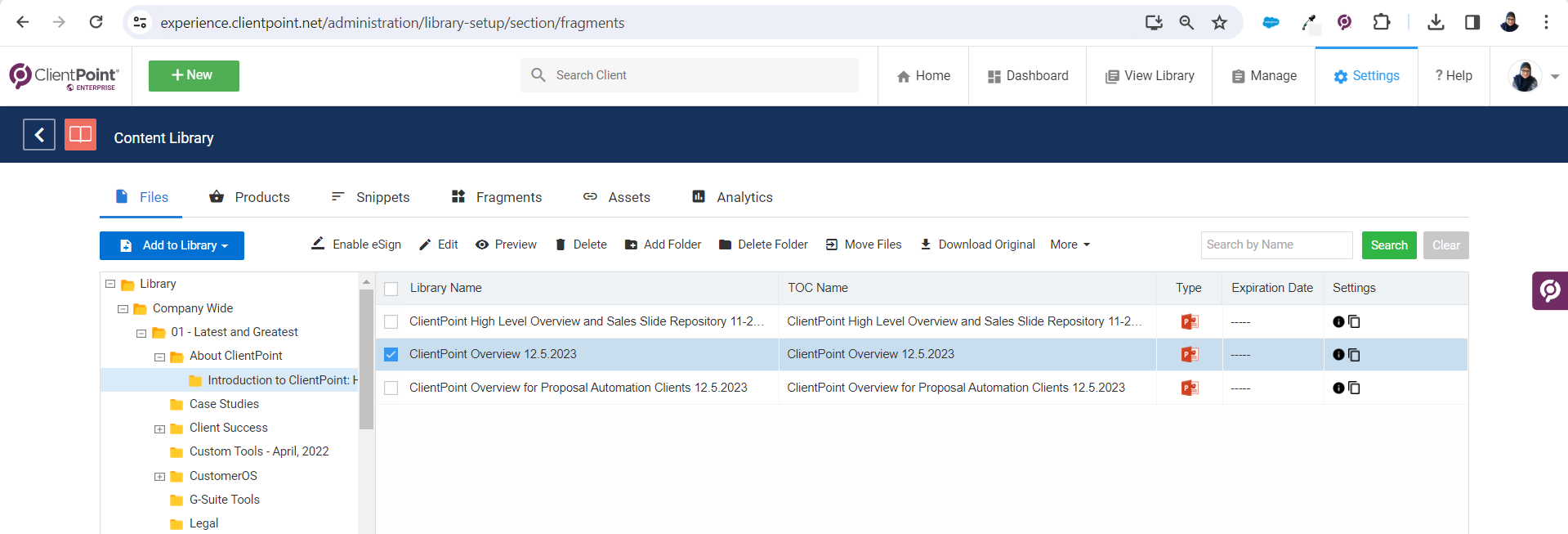The image size is (1568, 534).
Task: Click the red Content Library book icon
Action: [x=80, y=135]
